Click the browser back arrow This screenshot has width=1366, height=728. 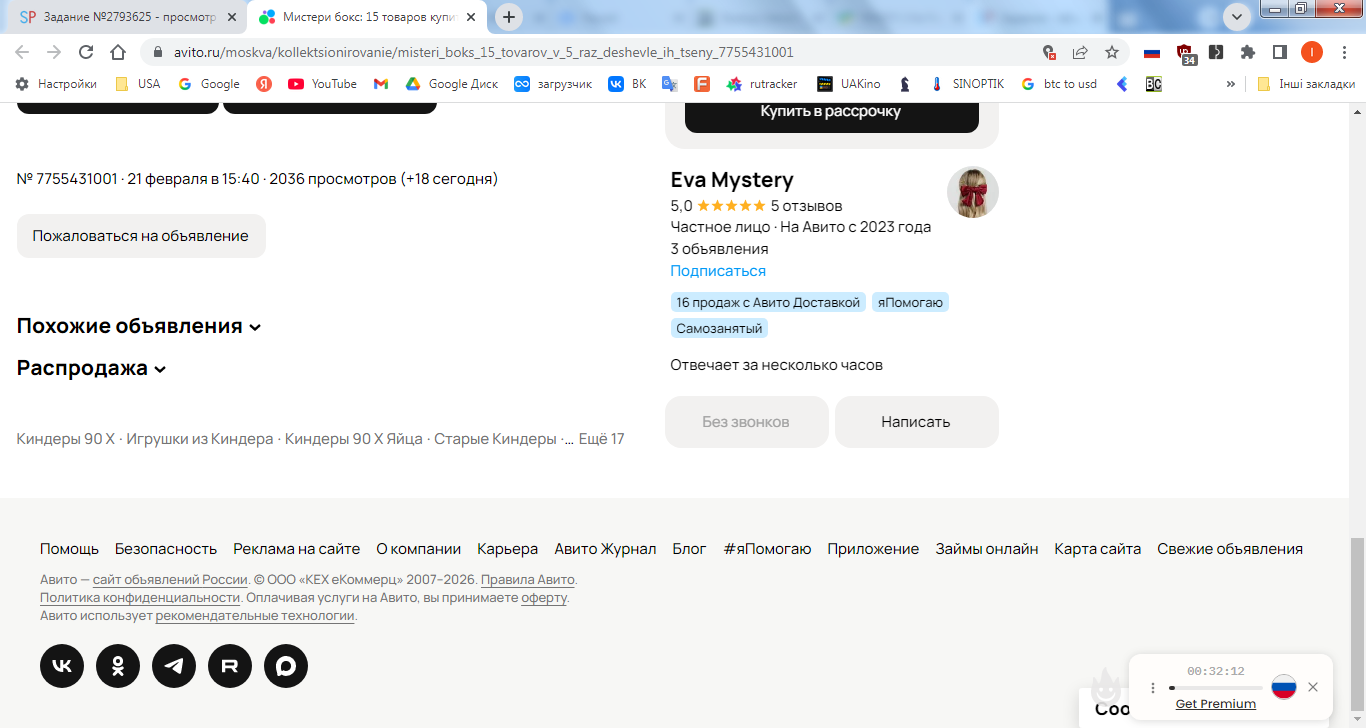22,52
